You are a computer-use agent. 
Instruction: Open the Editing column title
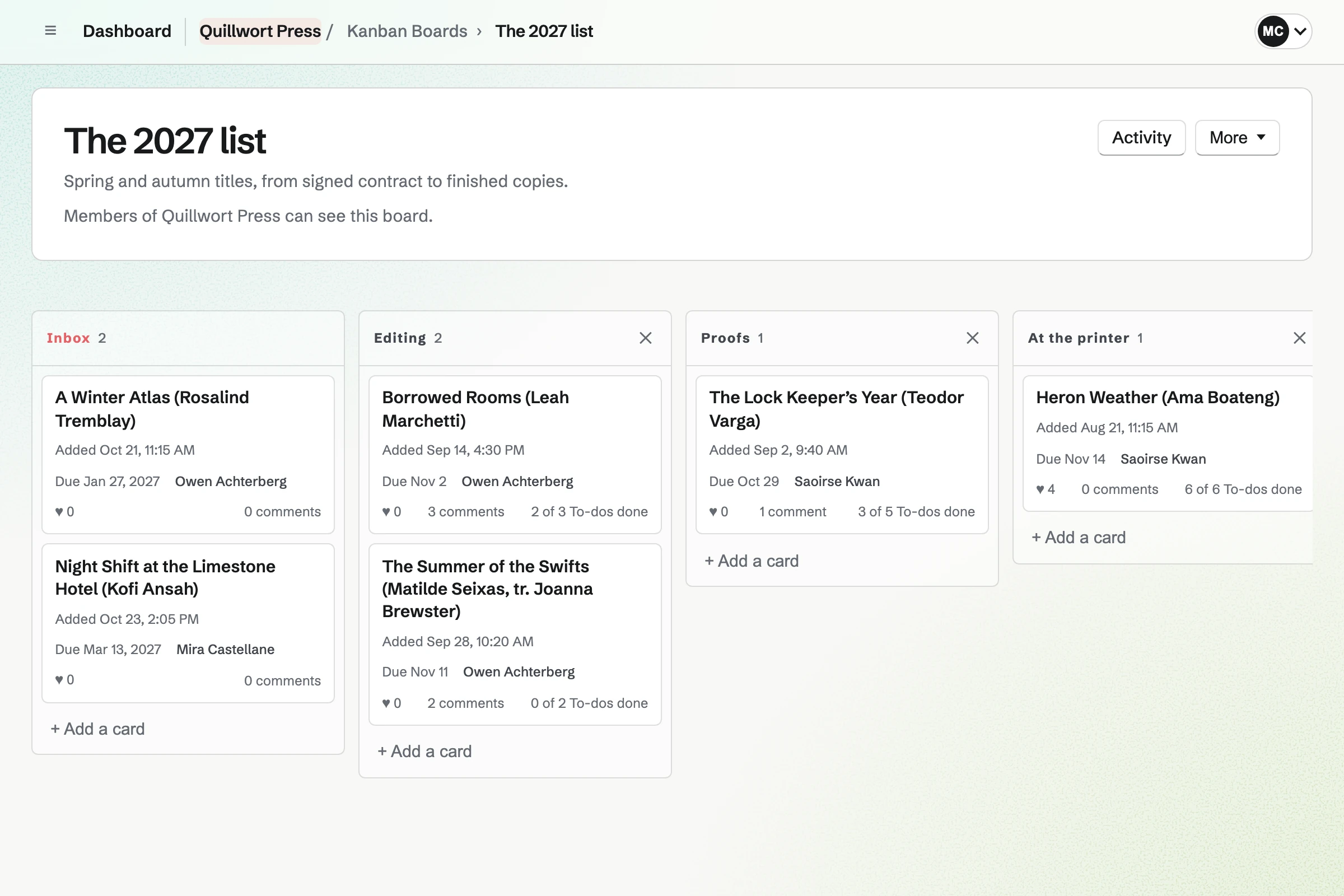tap(400, 338)
